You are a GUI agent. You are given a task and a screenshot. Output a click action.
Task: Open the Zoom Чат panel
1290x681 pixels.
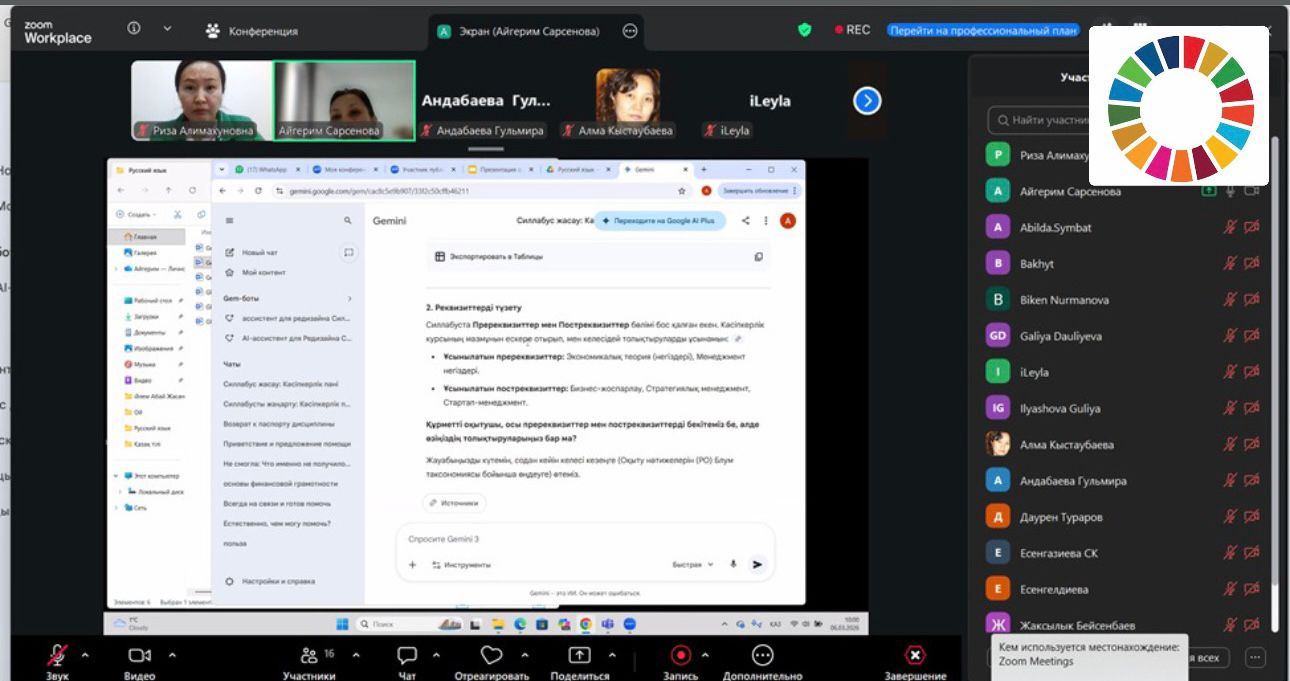coord(405,654)
